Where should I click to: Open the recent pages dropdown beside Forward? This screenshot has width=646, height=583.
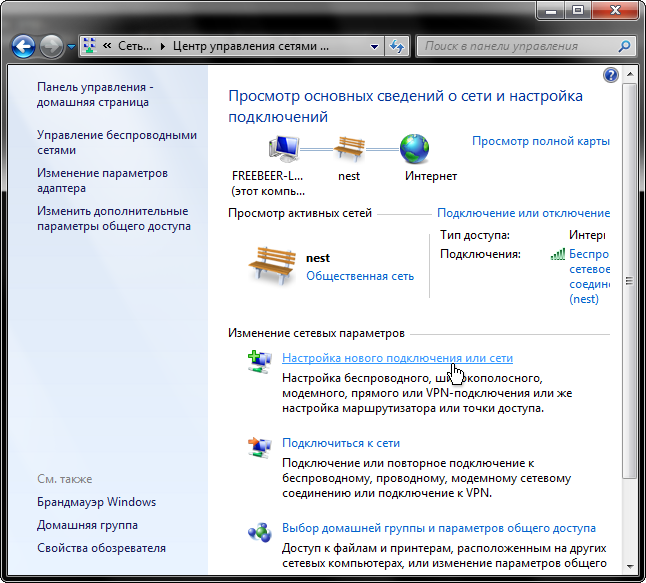point(71,47)
